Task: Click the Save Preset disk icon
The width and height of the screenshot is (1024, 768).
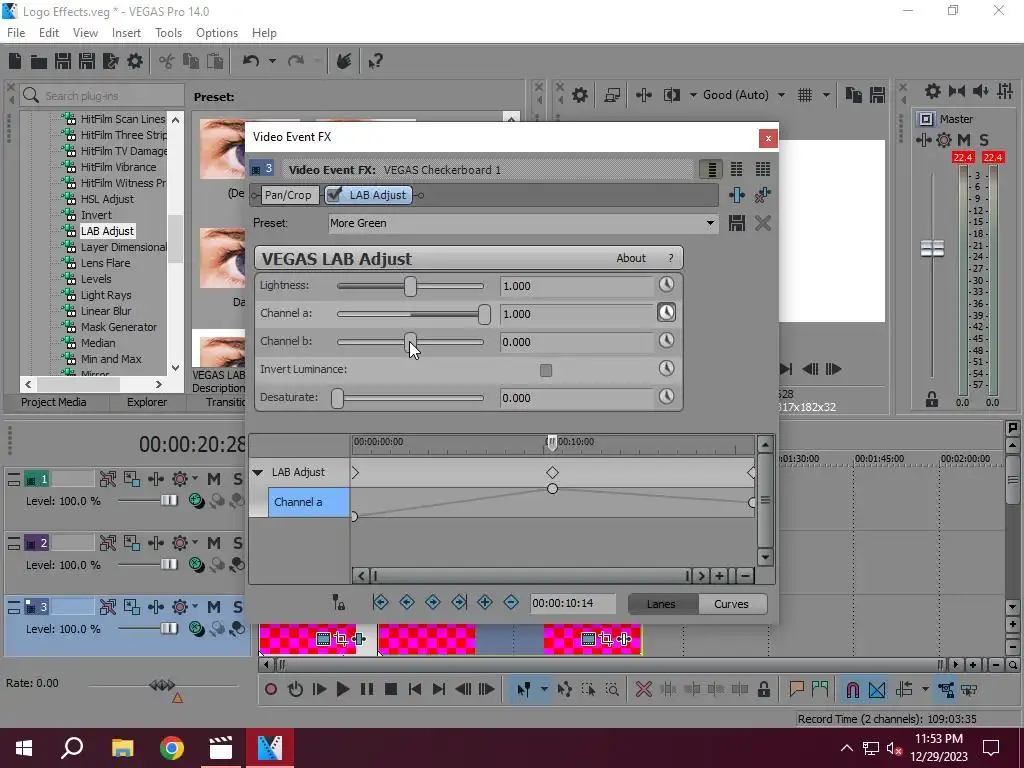Action: pyautogui.click(x=737, y=223)
